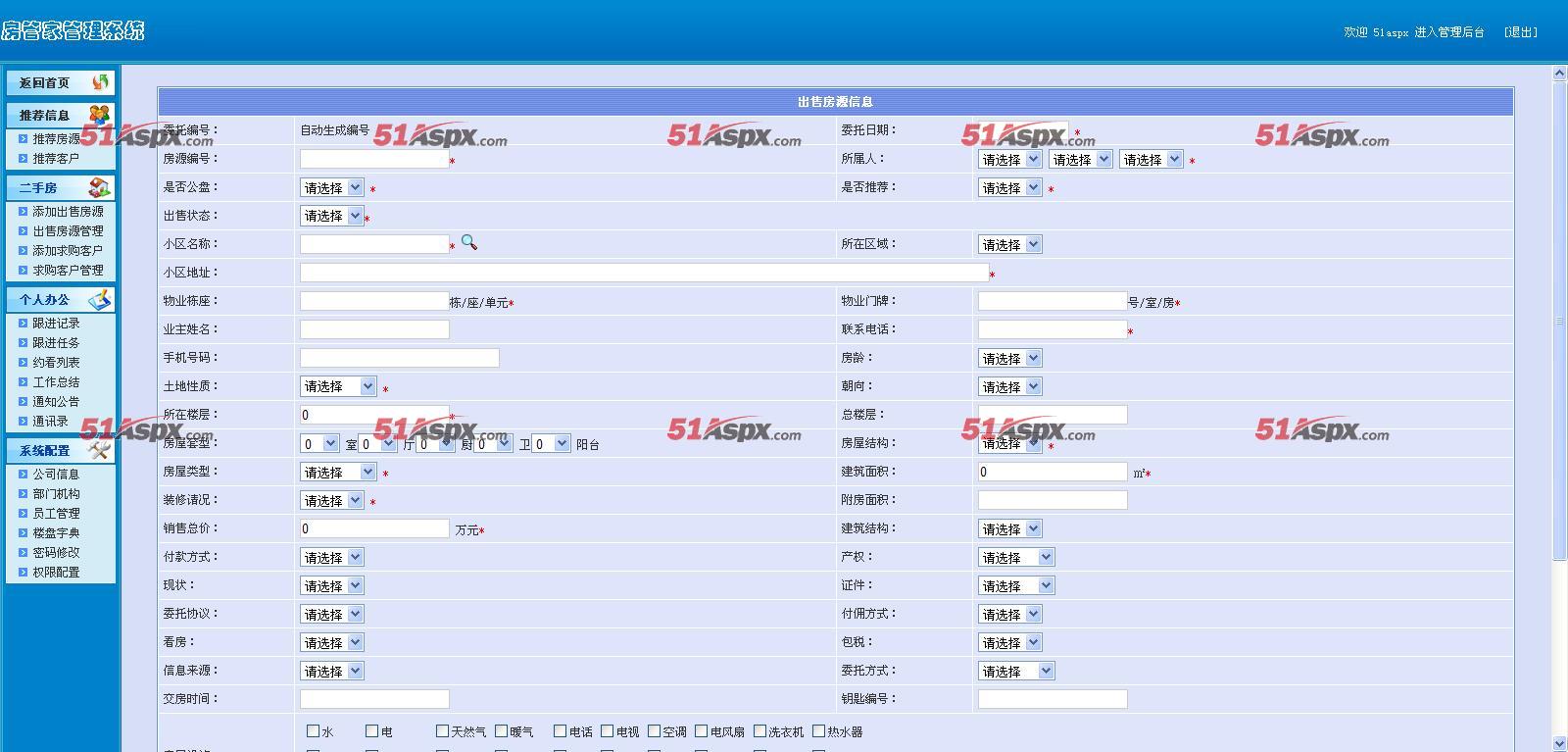Open 出售房源管理 menu item

(68, 230)
